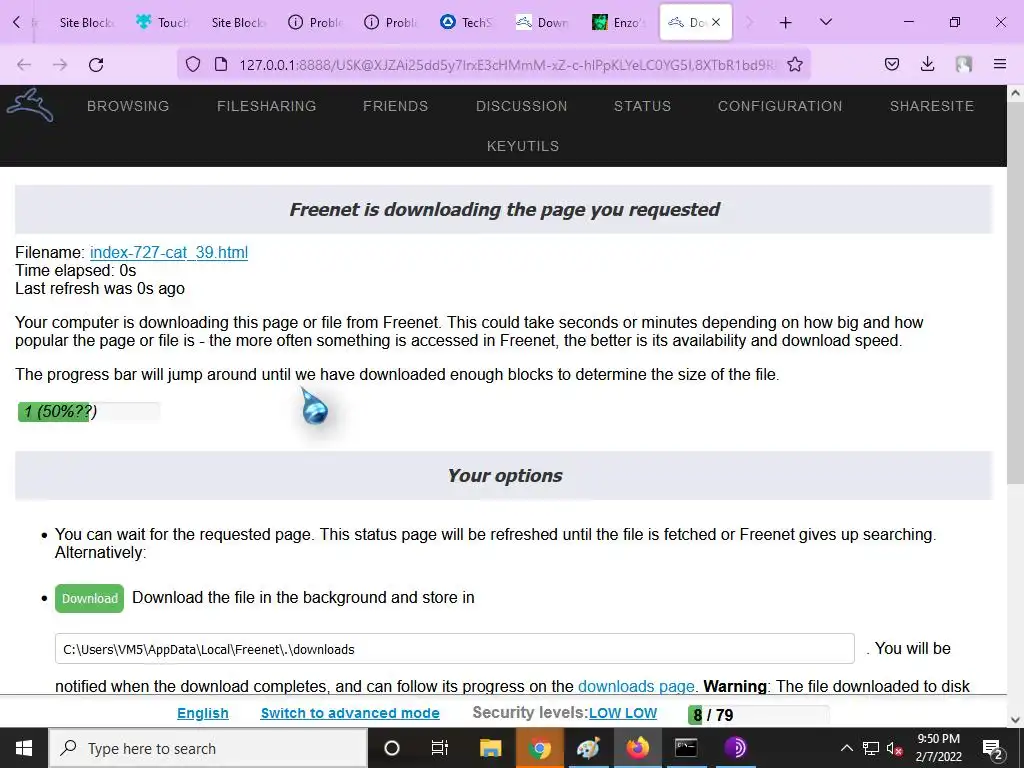
Task: Click the Firefox account avatar icon
Action: (x=963, y=64)
